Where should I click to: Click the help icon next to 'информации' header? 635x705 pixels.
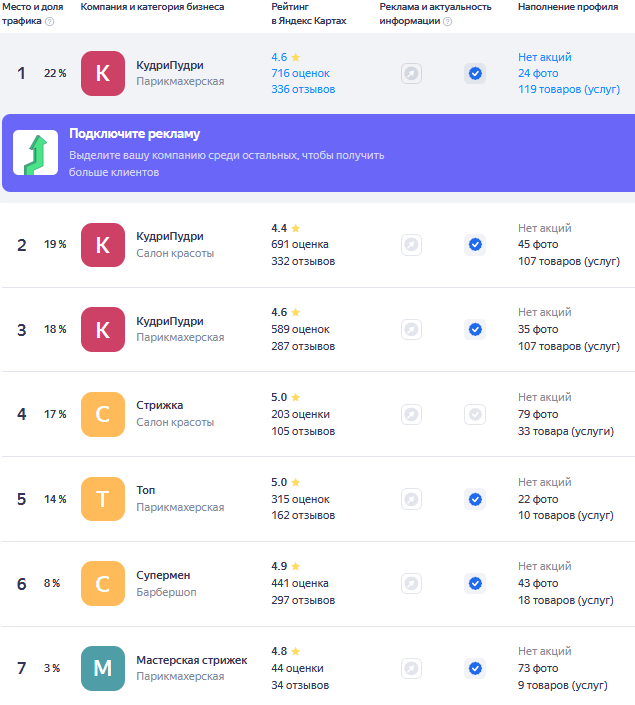[x=447, y=22]
